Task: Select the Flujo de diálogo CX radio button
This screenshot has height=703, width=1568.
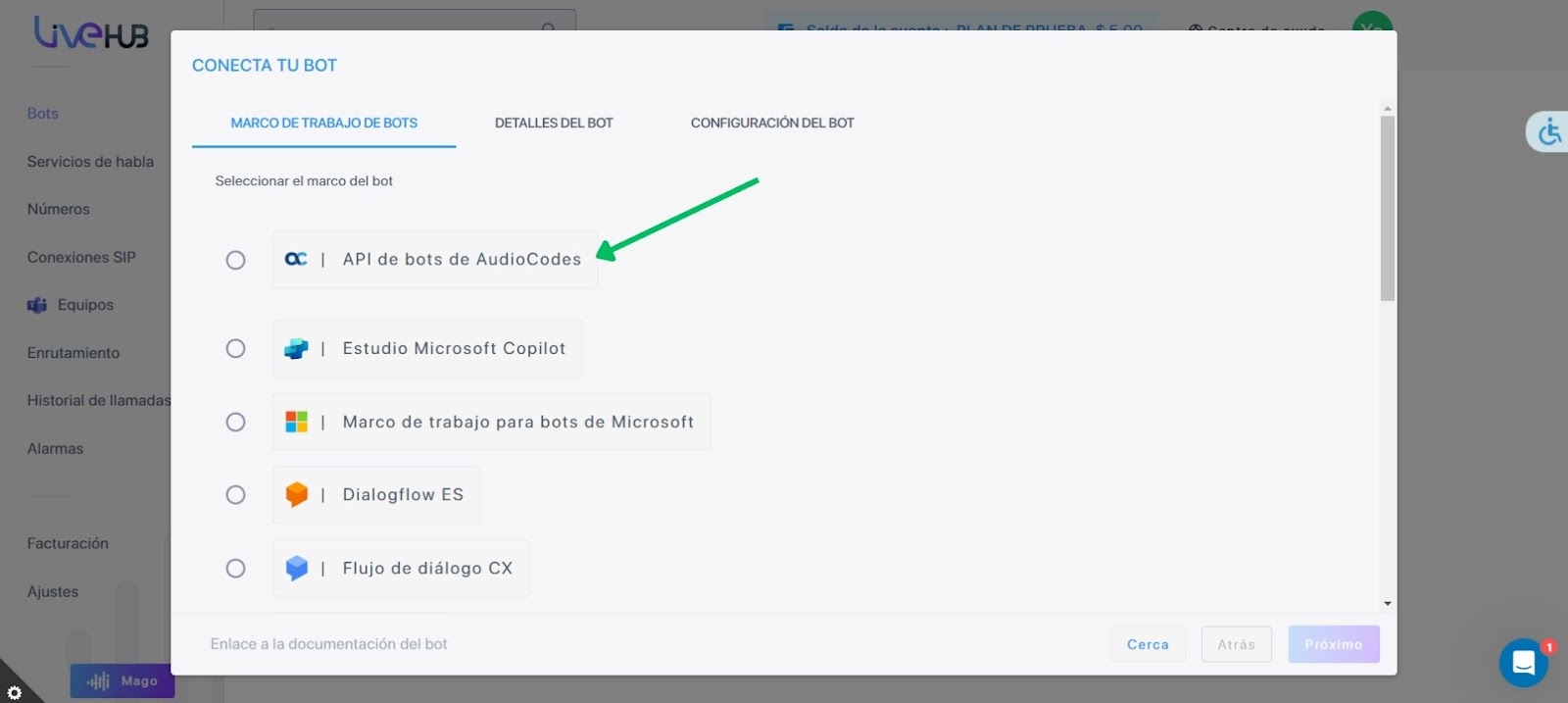Action: tap(235, 568)
